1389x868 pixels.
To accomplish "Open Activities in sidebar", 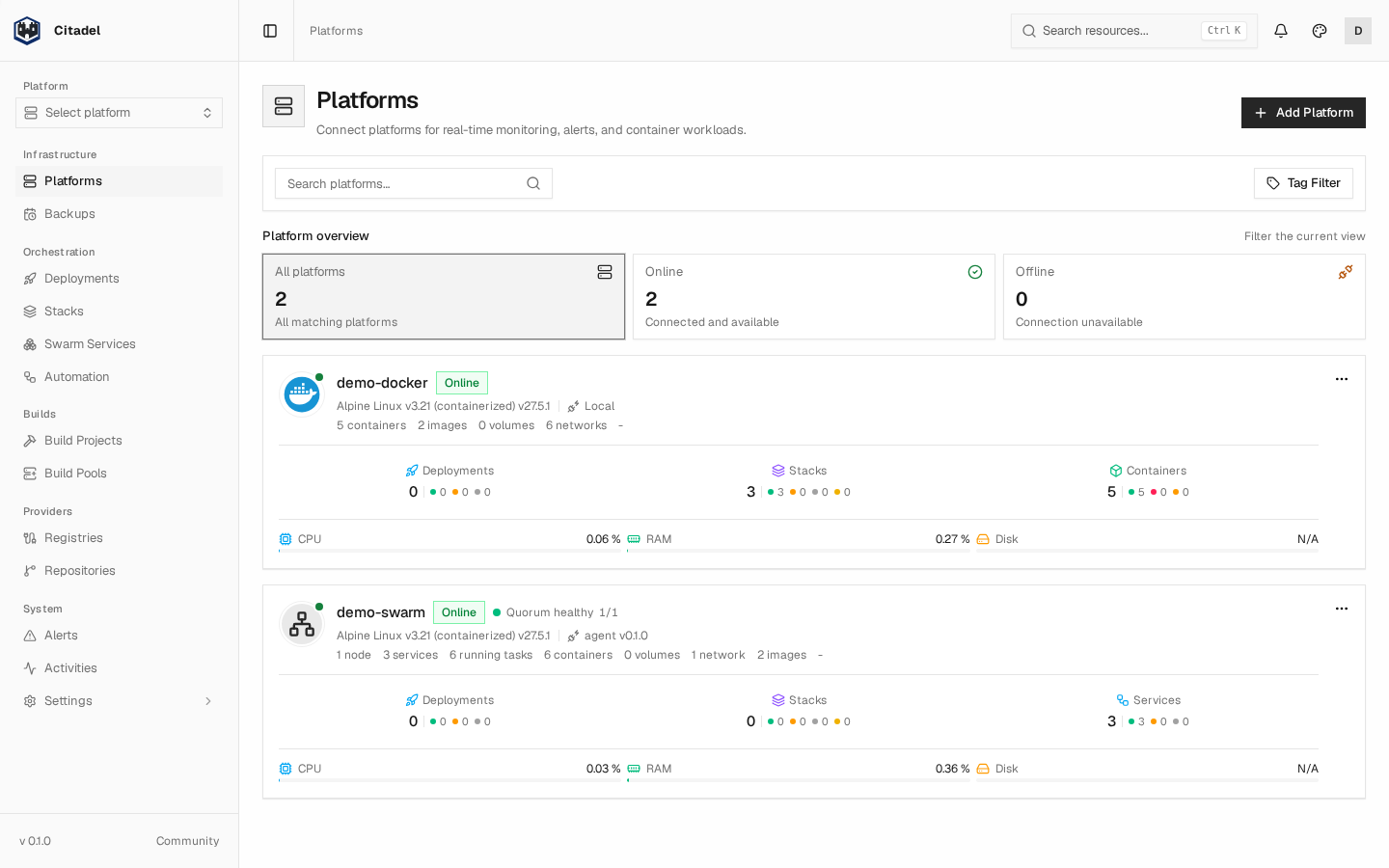I will pyautogui.click(x=119, y=668).
